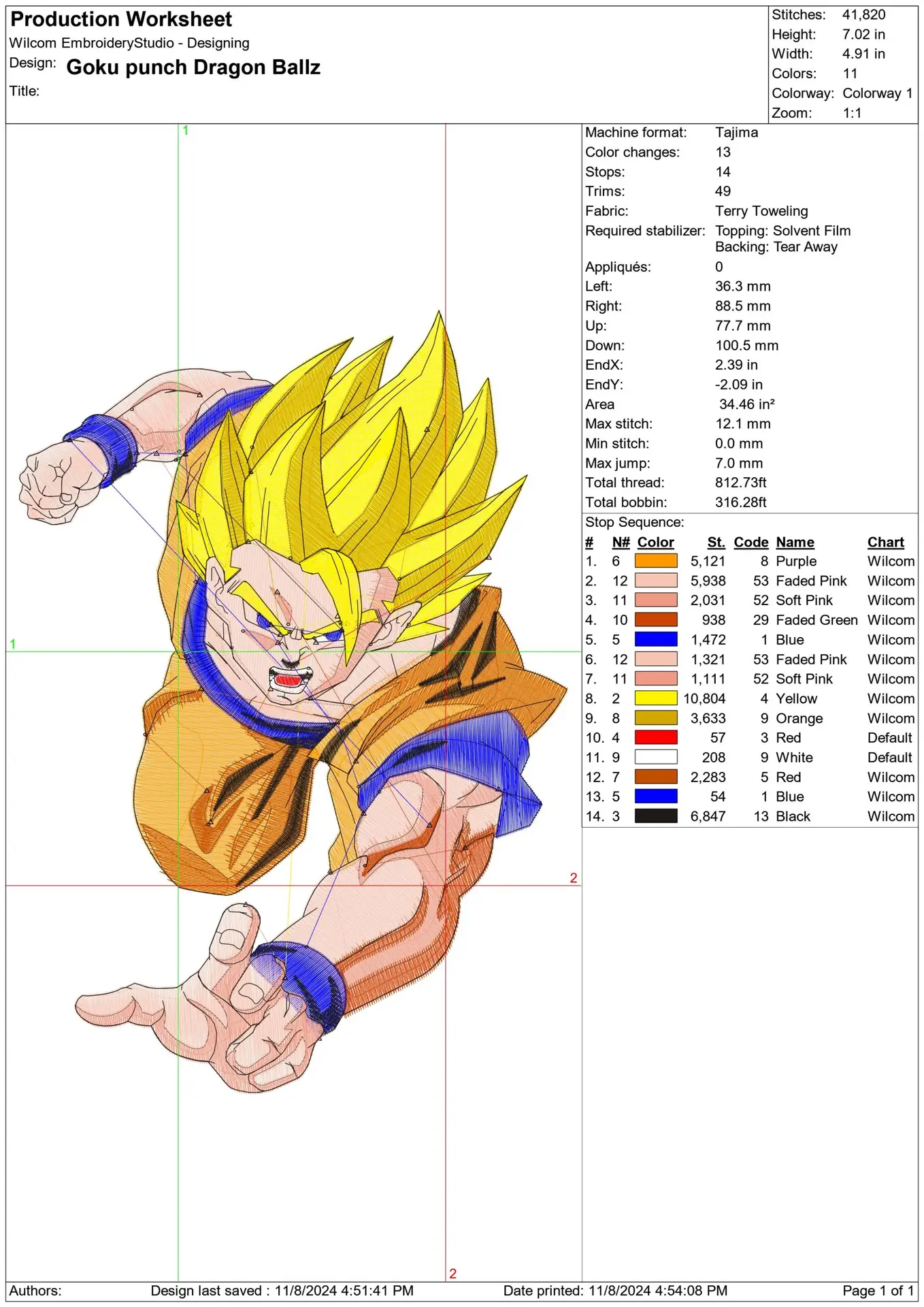
Task: Click the Max stitch value '12.1 mm'
Action: [742, 424]
